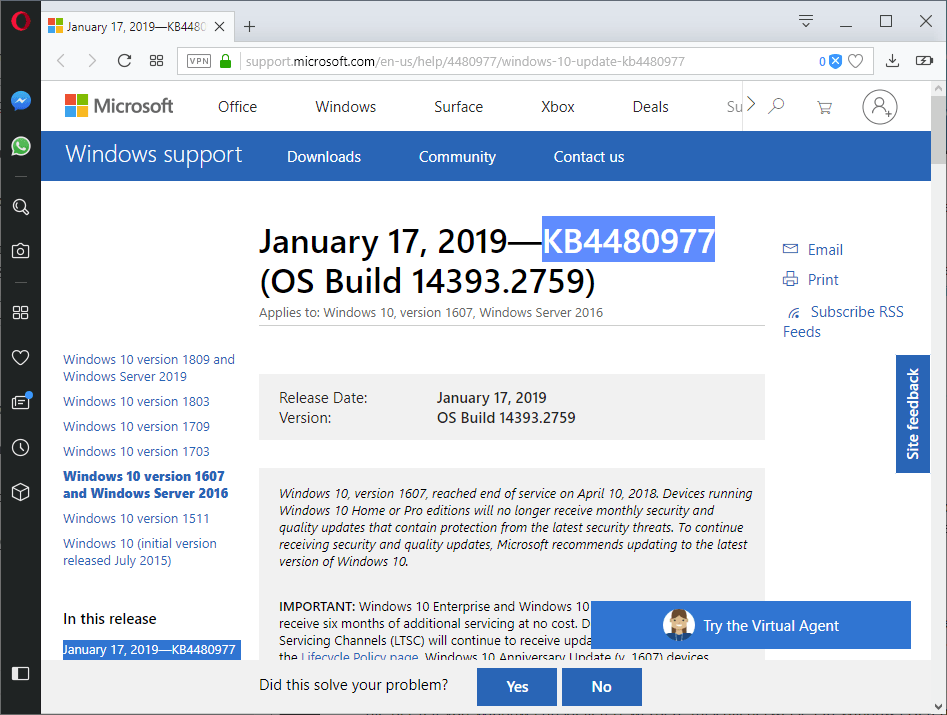Open Speed Dial start page button in toolbar
The height and width of the screenshot is (715, 947).
(x=156, y=60)
